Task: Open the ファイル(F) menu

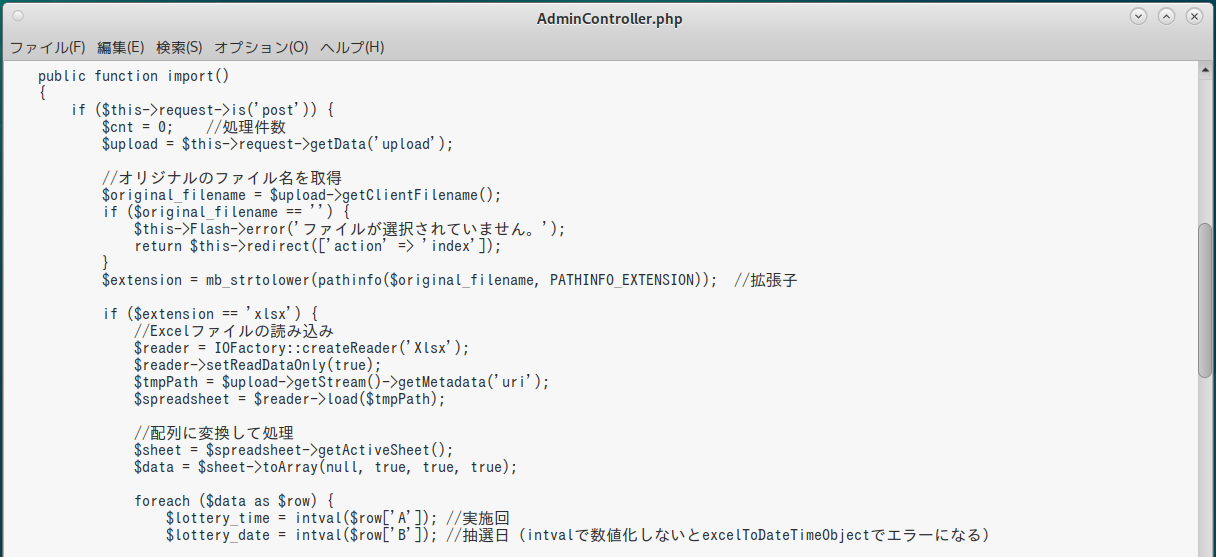Action: point(47,47)
